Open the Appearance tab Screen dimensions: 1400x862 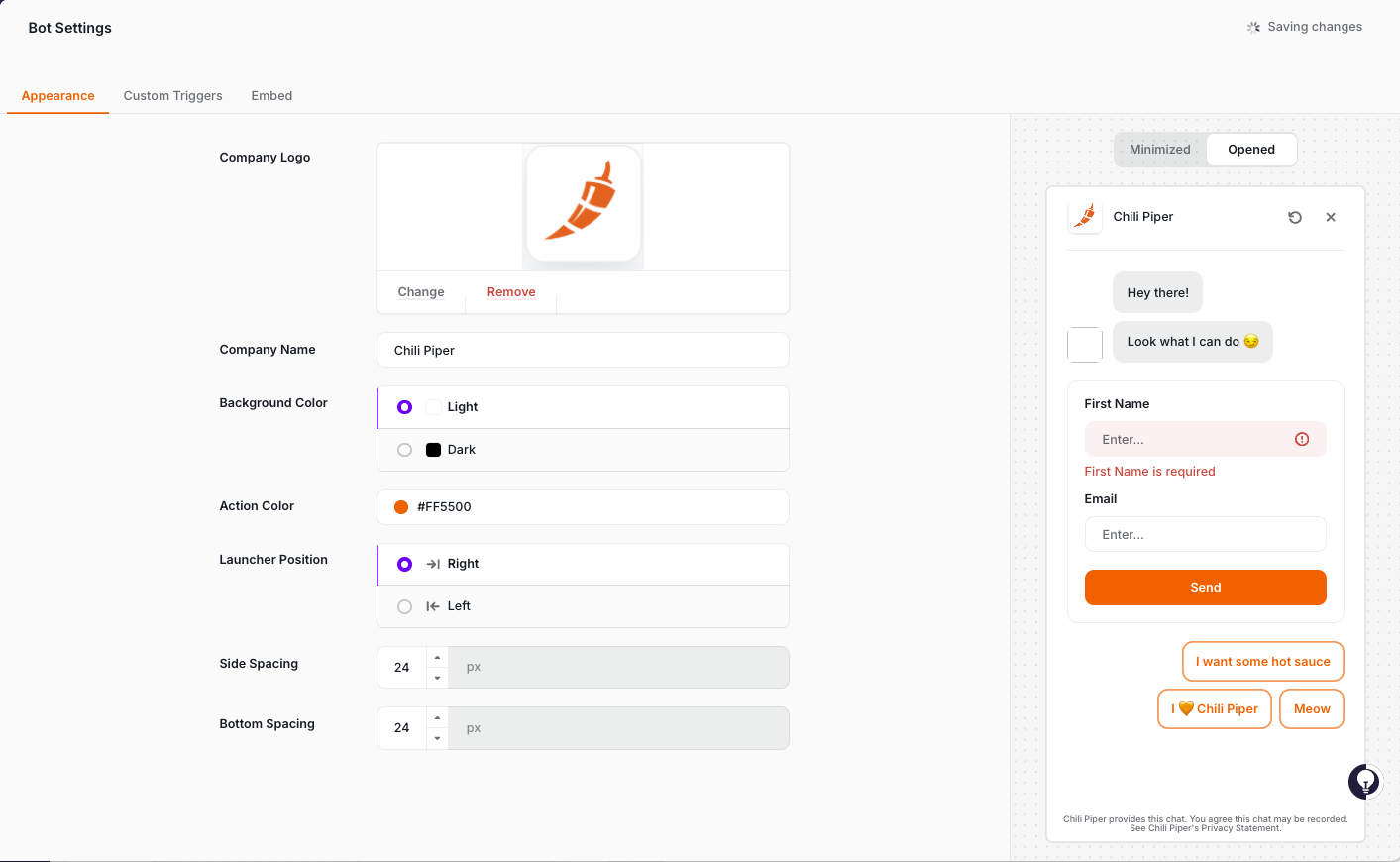click(58, 96)
